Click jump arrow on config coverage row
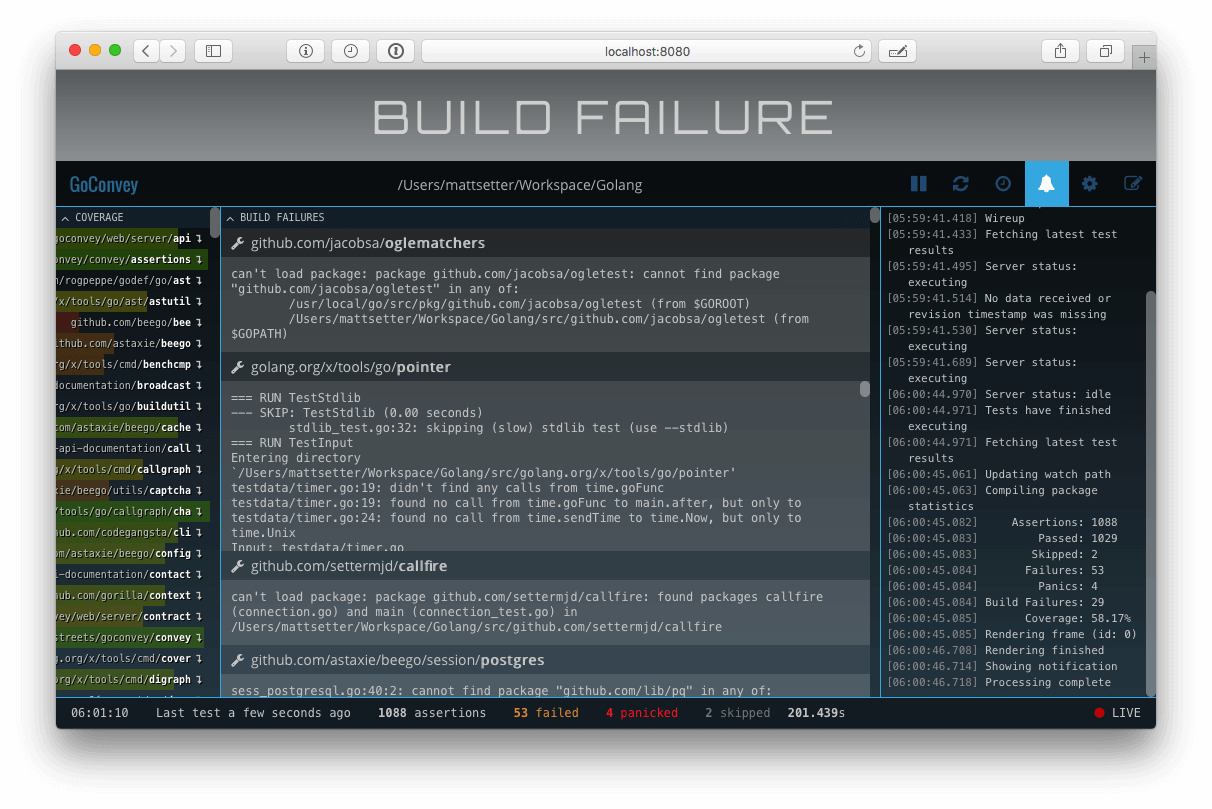The image size is (1212, 809). tap(200, 553)
